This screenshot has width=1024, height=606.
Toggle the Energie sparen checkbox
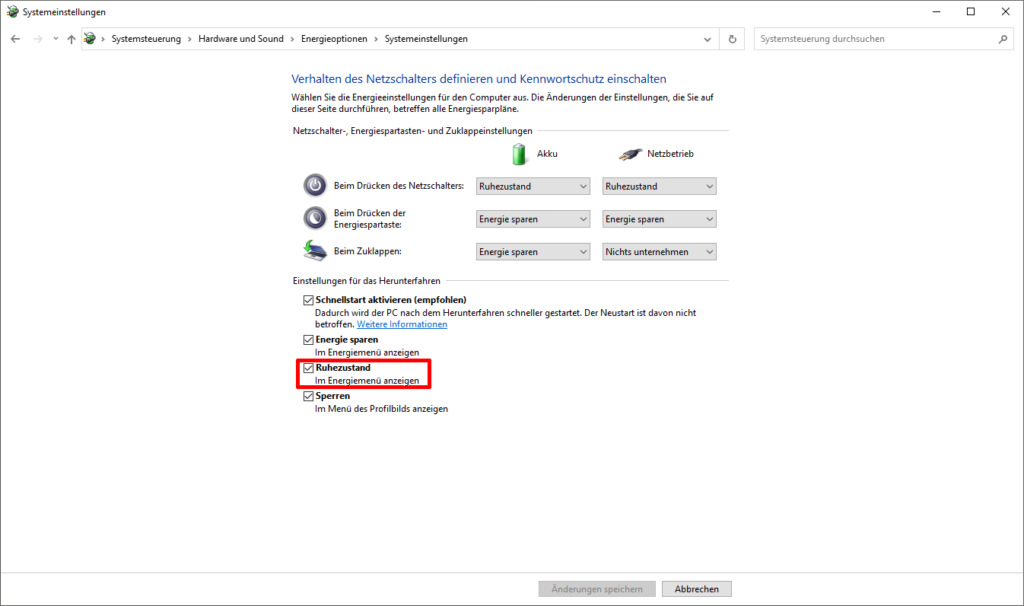click(309, 340)
